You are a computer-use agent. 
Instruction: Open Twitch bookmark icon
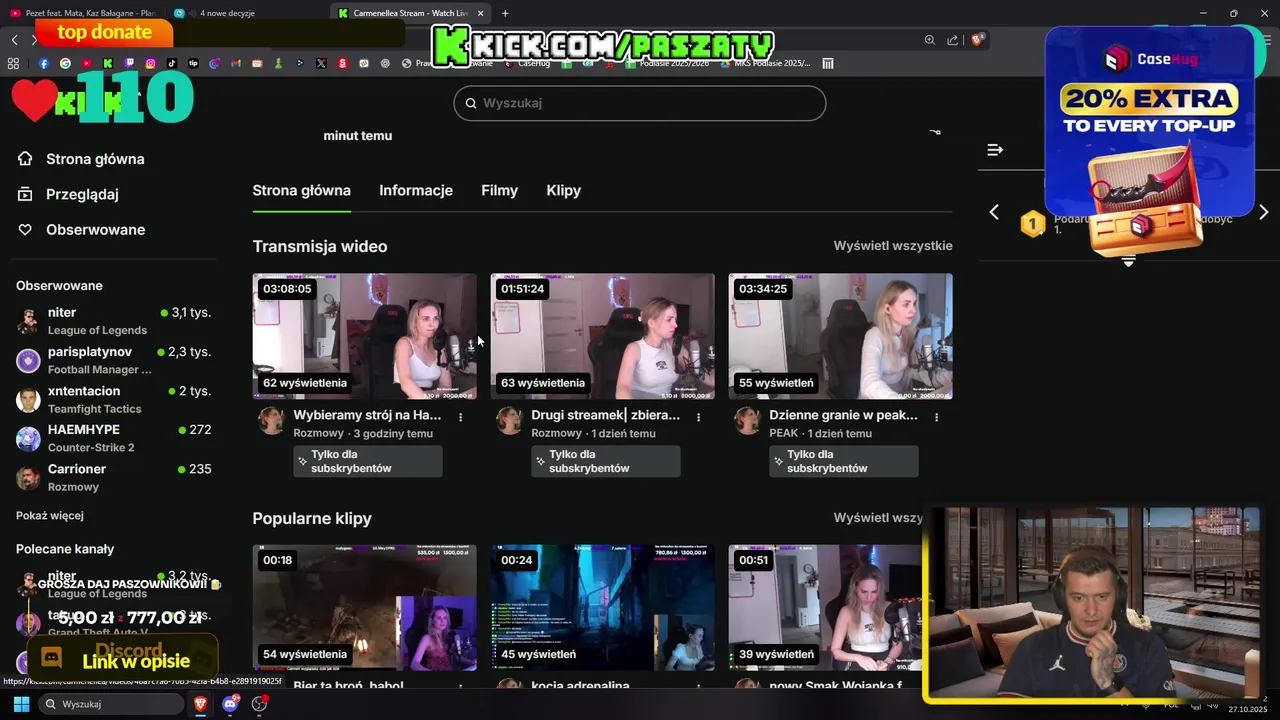click(129, 63)
